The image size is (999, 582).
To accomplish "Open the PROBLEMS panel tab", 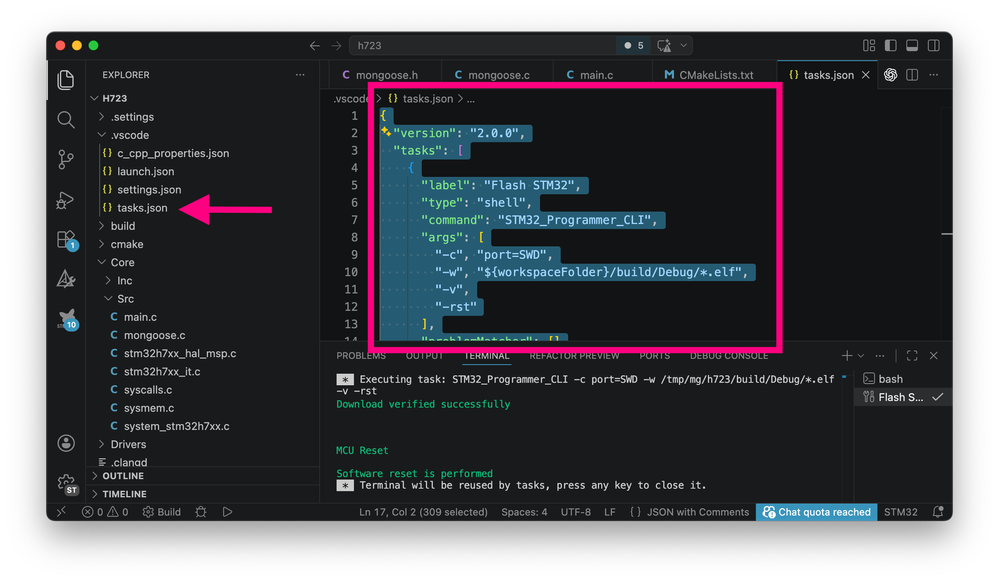I will pyautogui.click(x=361, y=356).
